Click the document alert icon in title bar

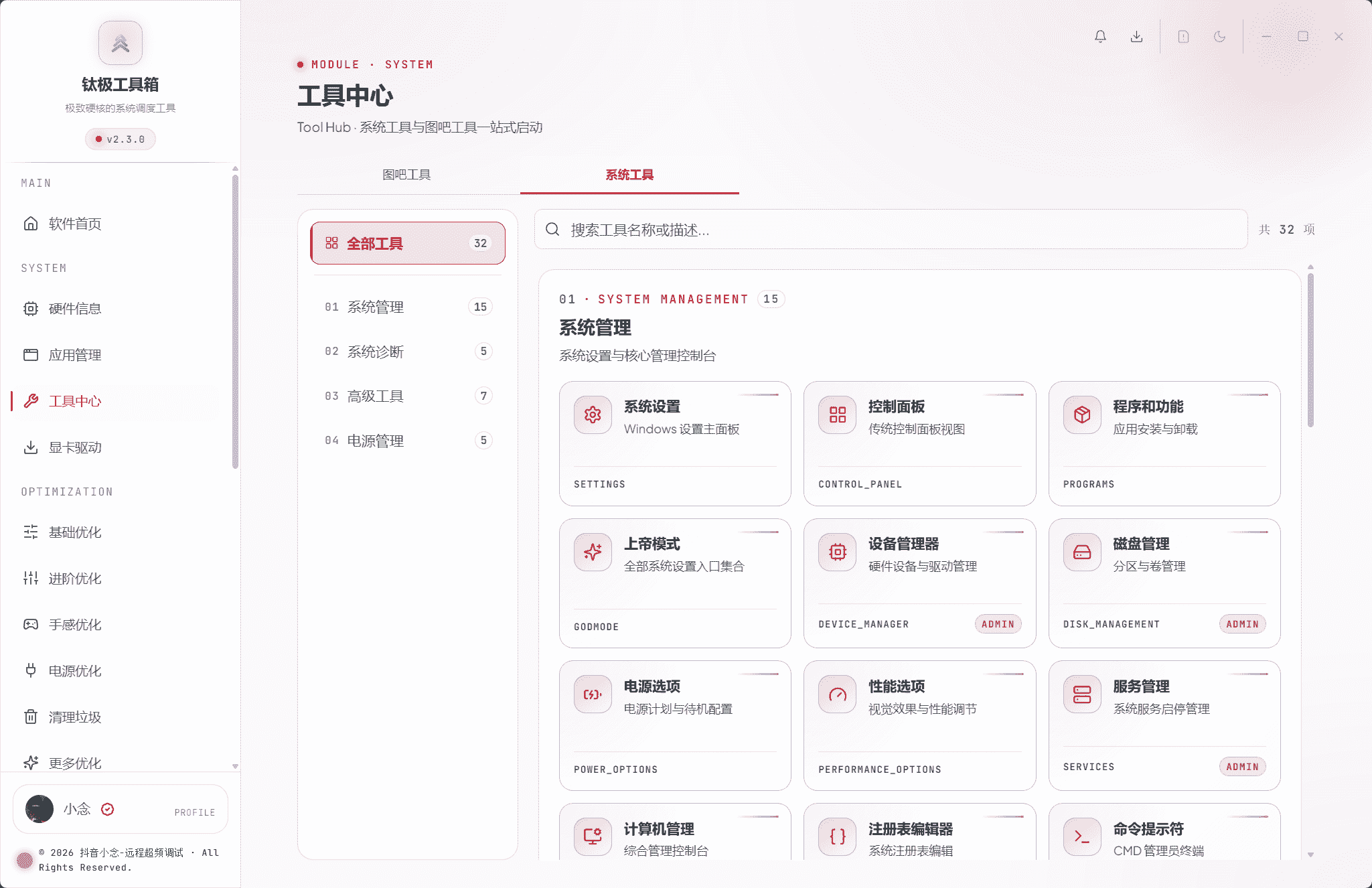point(1183,36)
